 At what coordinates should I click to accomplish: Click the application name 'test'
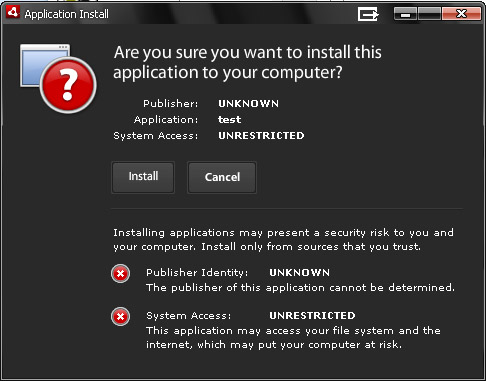229,120
